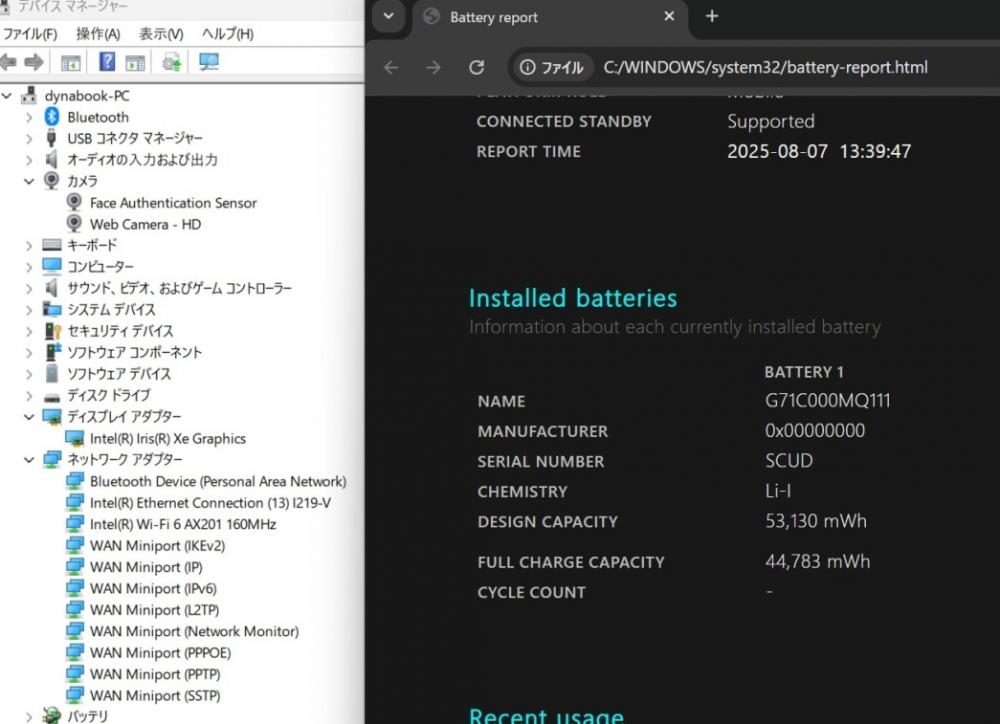Viewport: 1000px width, 724px height.
Task: Collapse the dynabook-PC root node
Action: [7, 96]
